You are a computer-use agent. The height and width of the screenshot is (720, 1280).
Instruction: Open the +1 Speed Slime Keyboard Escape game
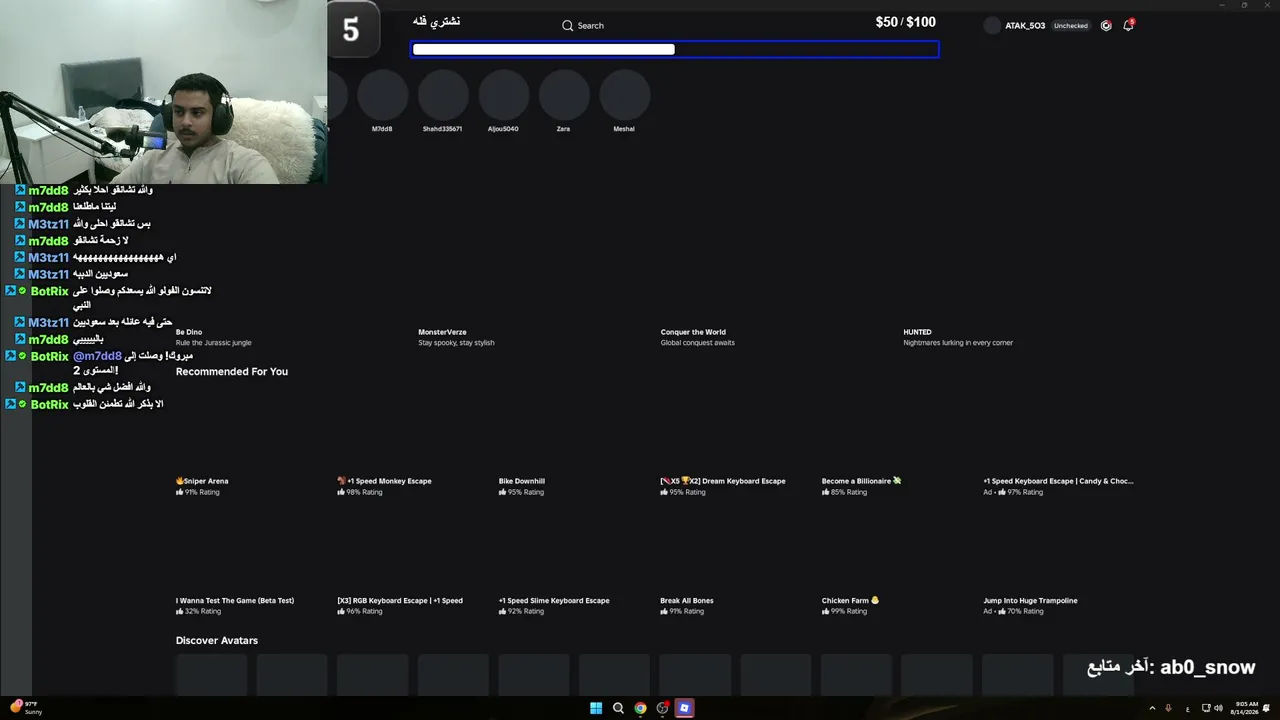pos(554,601)
